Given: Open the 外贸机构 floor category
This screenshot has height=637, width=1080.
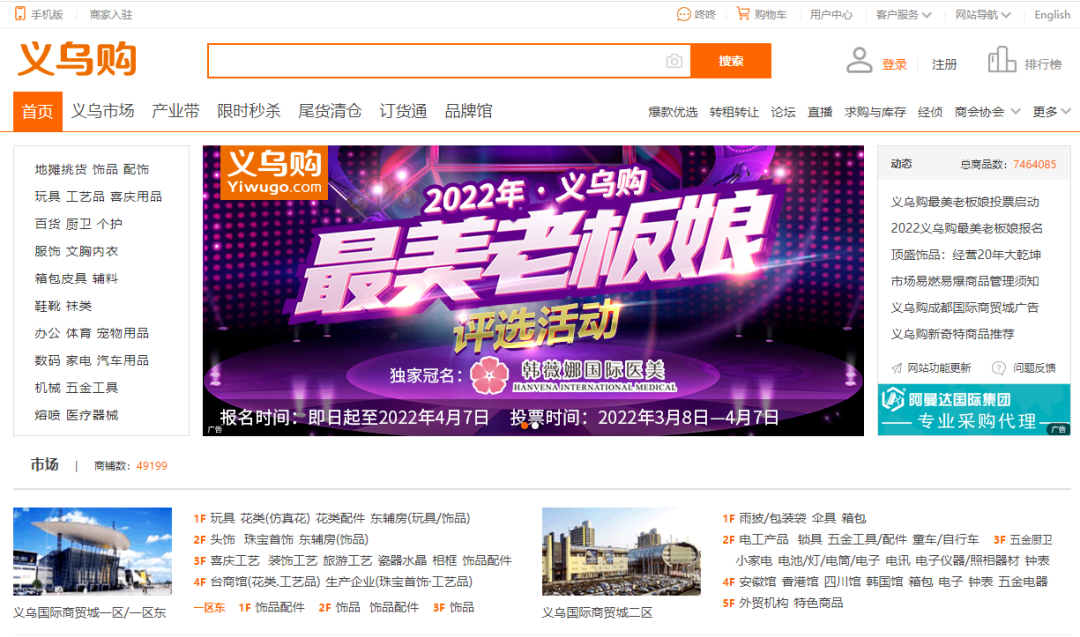Looking at the screenshot, I should pyautogui.click(x=764, y=603).
